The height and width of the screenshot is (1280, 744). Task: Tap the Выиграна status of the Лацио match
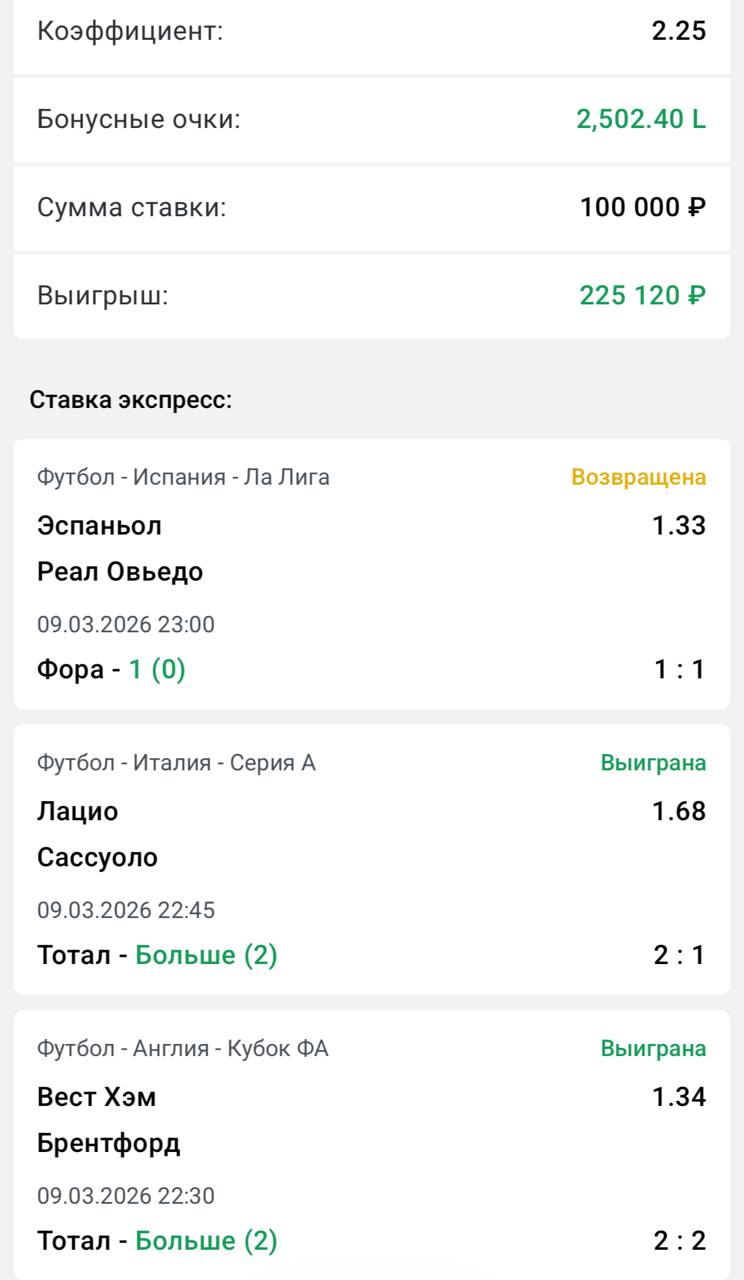[653, 763]
